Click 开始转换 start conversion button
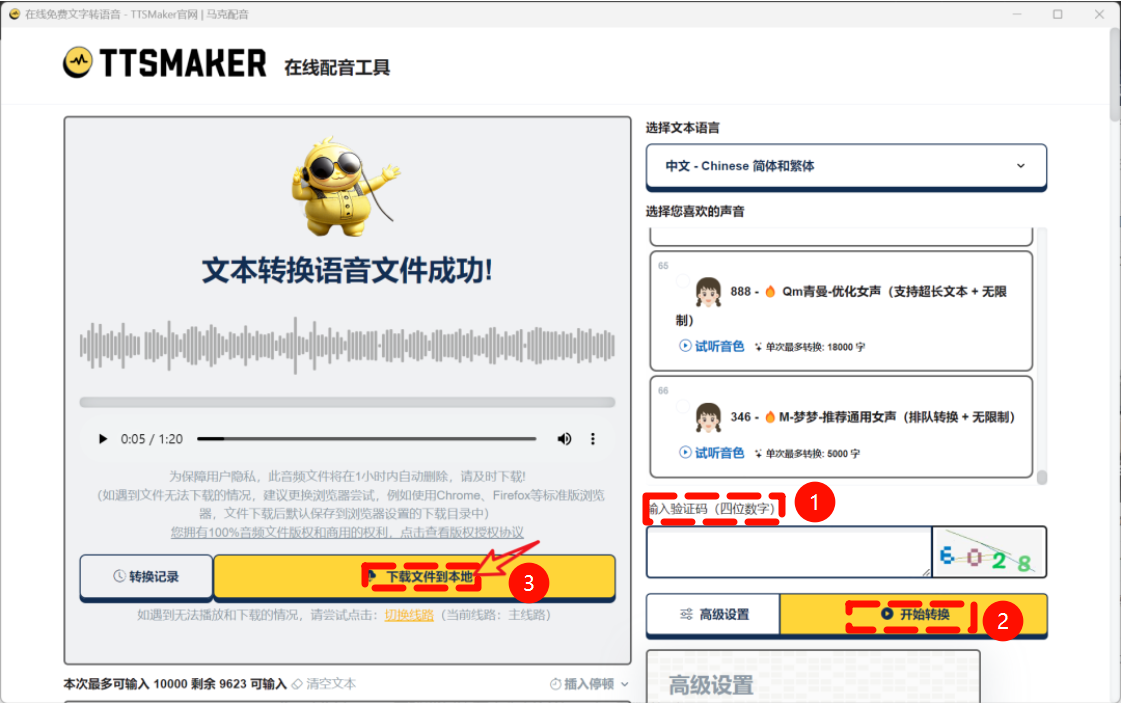 [914, 614]
